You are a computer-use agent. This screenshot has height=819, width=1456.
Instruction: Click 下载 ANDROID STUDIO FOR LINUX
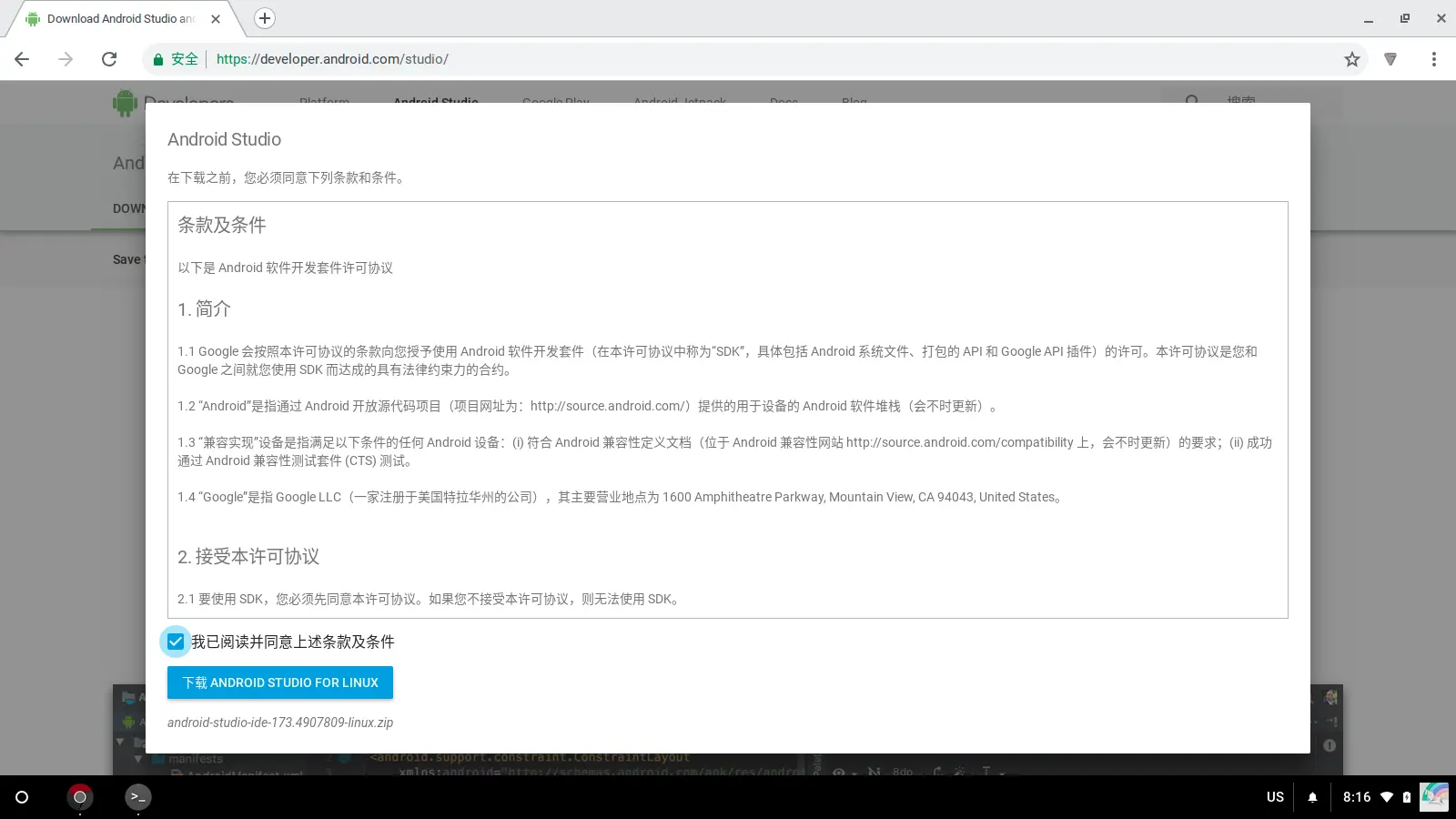(279, 682)
